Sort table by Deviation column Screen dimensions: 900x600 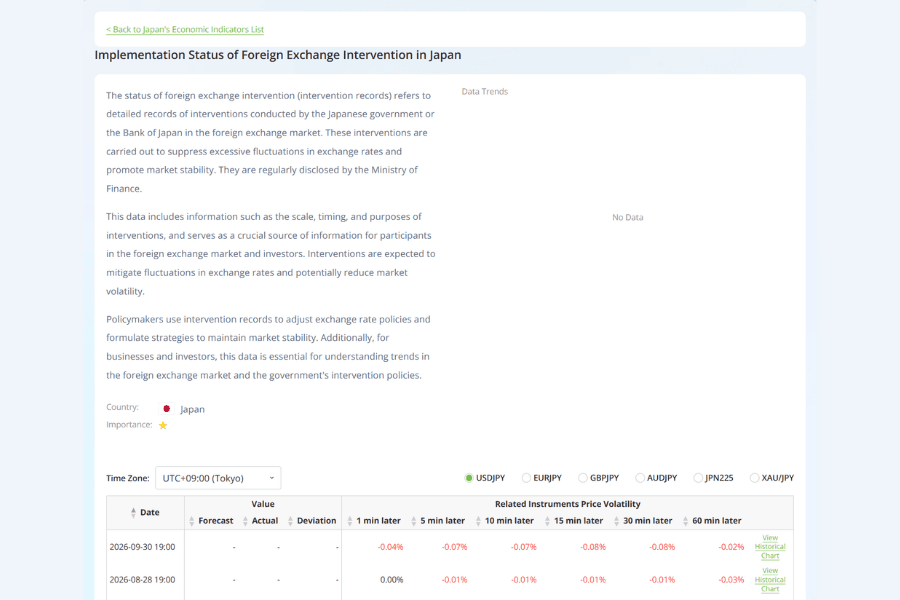pyautogui.click(x=312, y=521)
